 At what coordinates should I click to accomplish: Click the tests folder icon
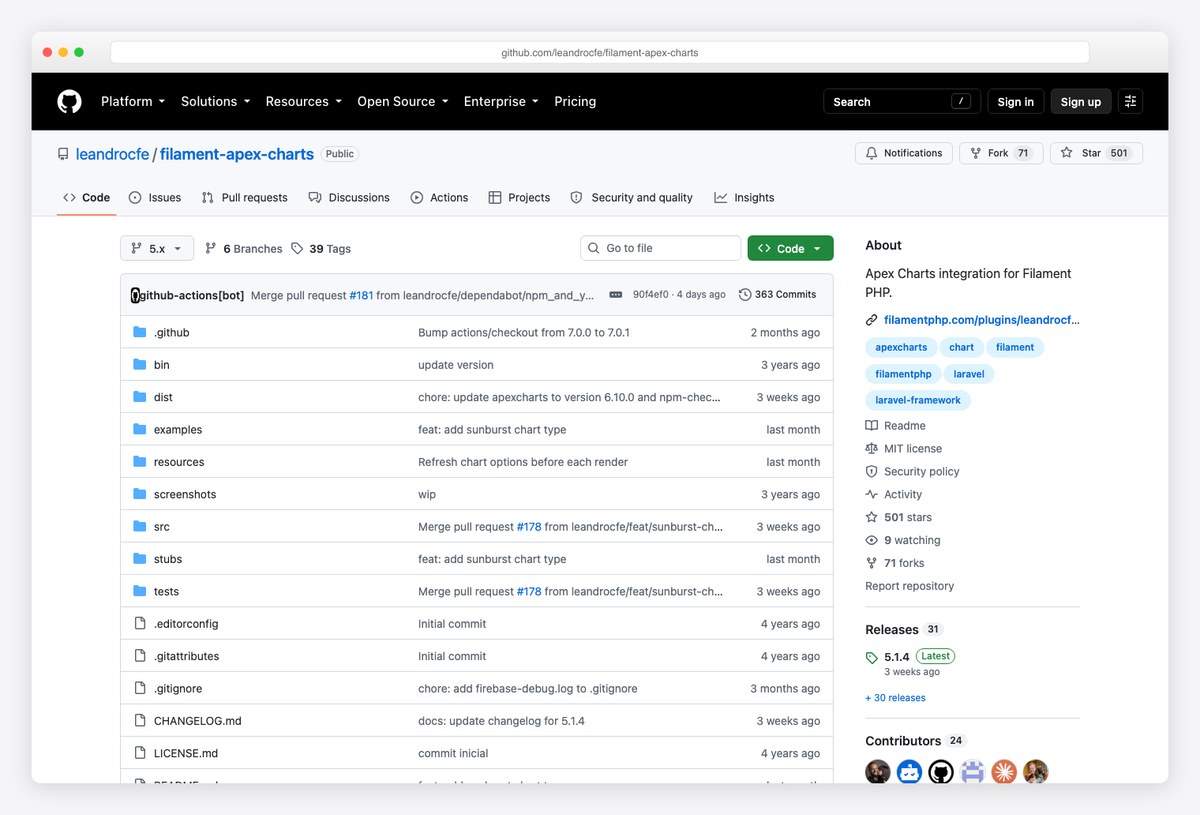pyautogui.click(x=140, y=591)
